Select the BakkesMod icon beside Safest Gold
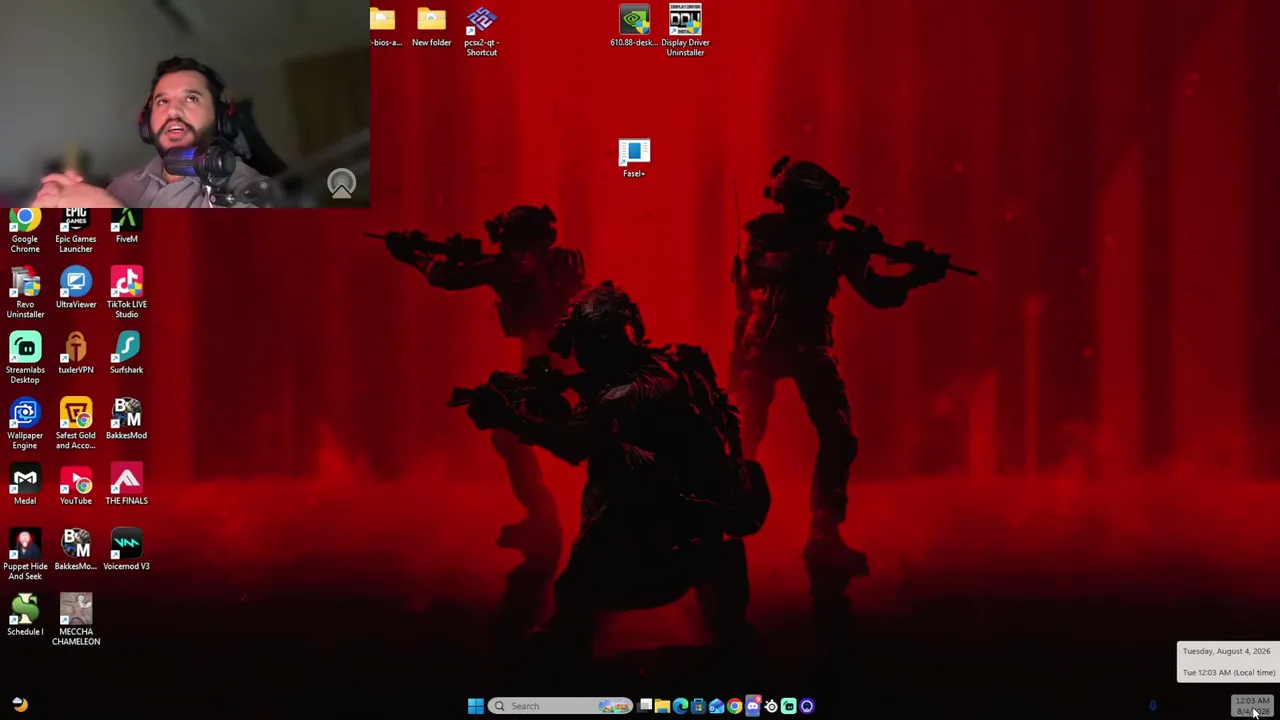Viewport: 1280px width, 720px height. [x=126, y=419]
